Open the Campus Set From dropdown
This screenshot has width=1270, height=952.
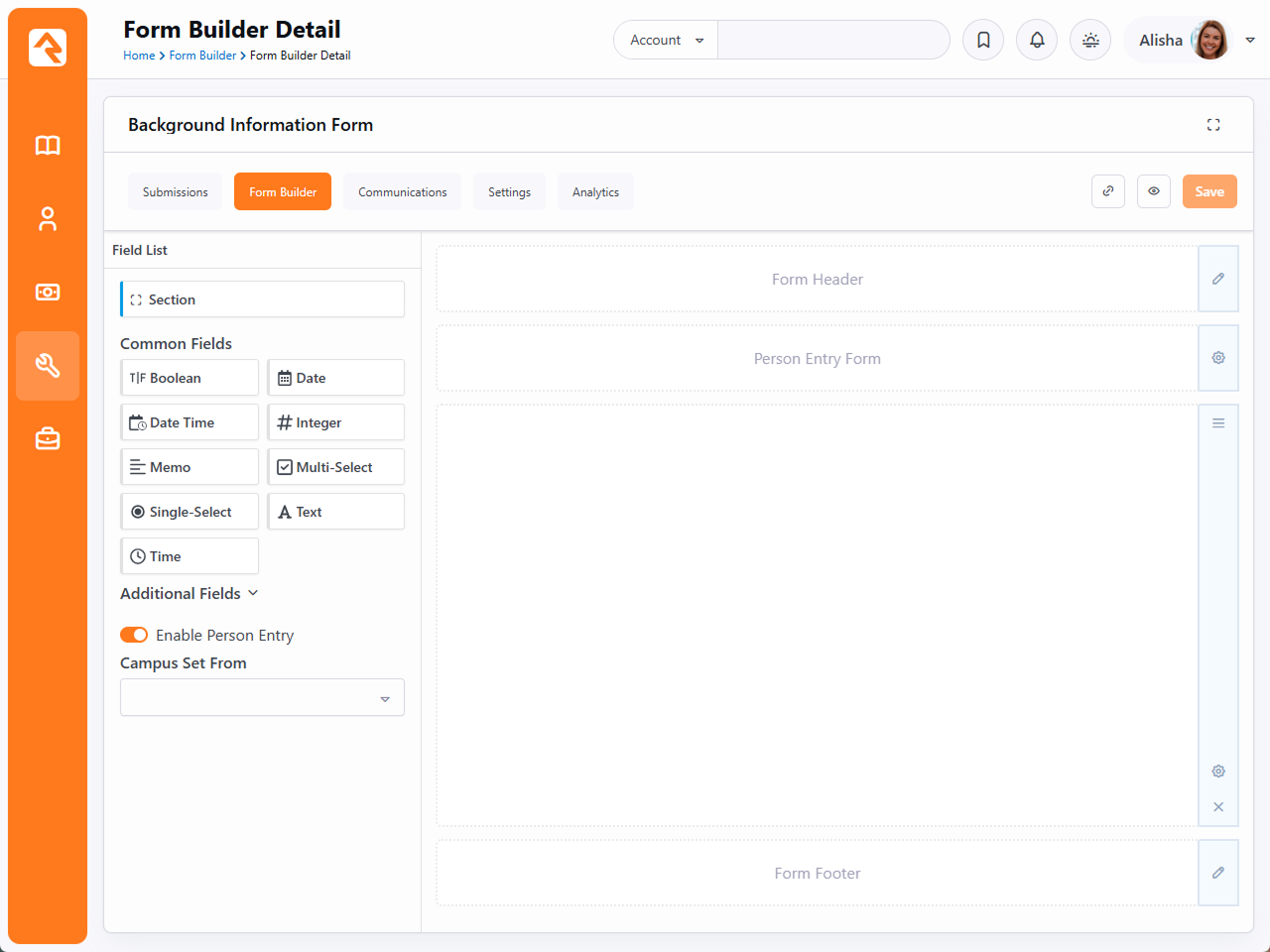point(262,698)
